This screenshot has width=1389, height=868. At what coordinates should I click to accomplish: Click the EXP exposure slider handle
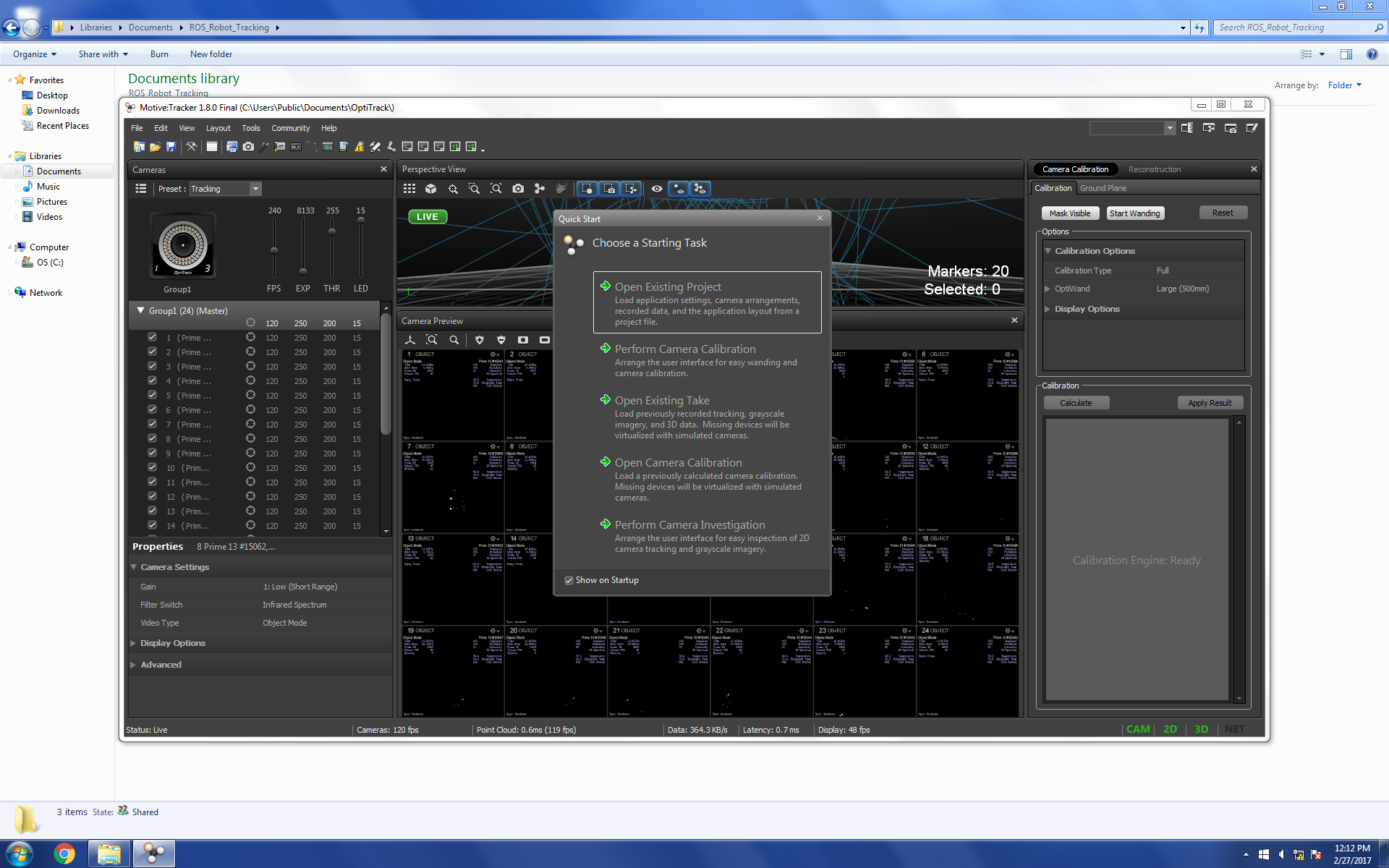pyautogui.click(x=303, y=271)
